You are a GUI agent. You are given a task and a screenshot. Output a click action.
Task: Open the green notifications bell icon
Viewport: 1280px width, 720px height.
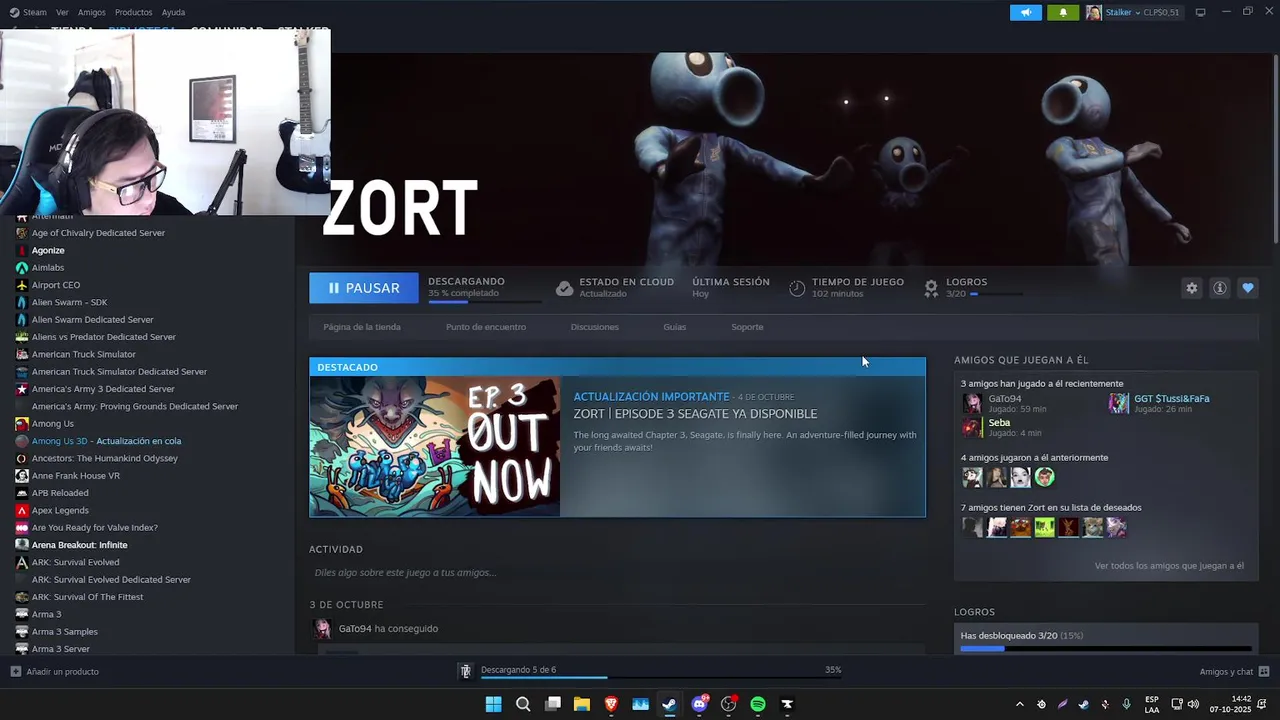tap(1063, 12)
